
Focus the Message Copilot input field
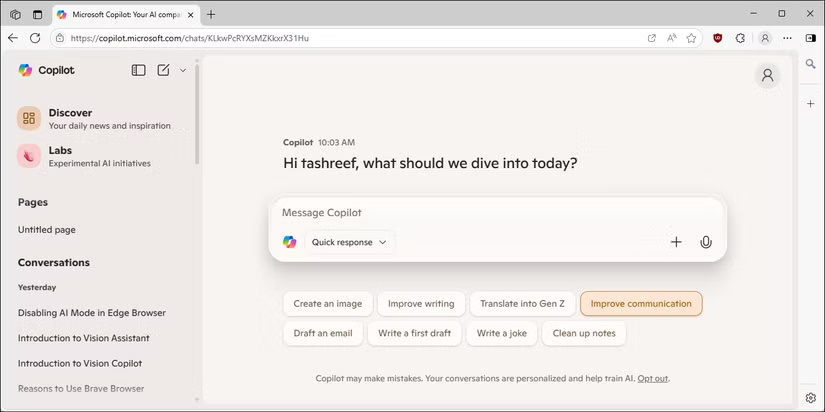(497, 213)
